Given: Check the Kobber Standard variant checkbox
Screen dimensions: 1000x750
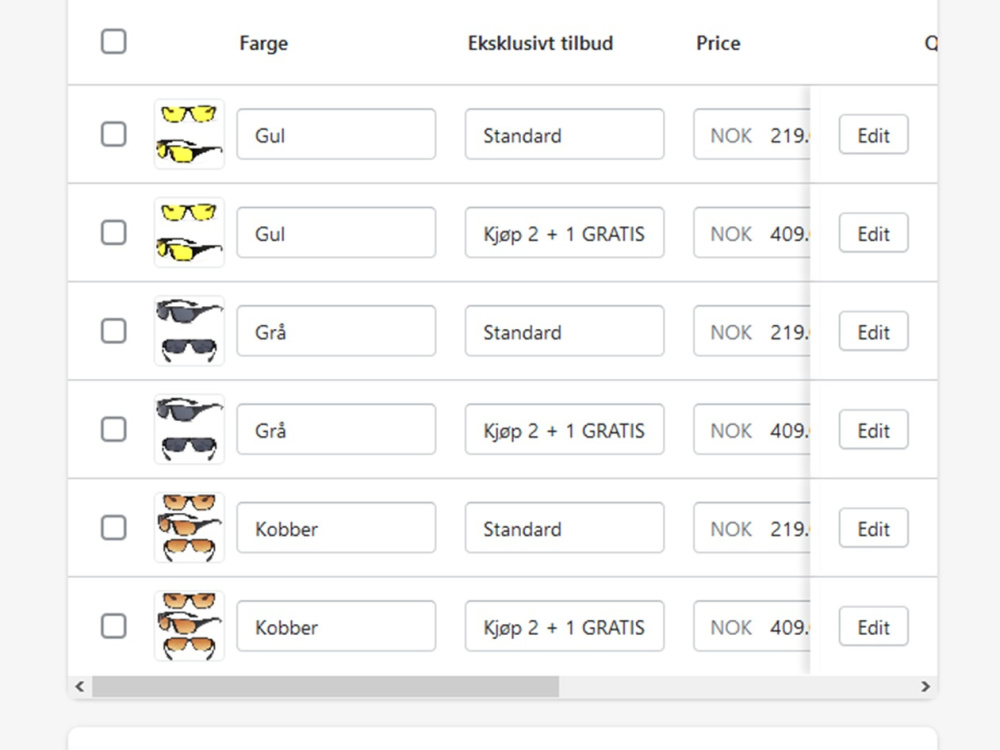Looking at the screenshot, I should click(x=114, y=527).
